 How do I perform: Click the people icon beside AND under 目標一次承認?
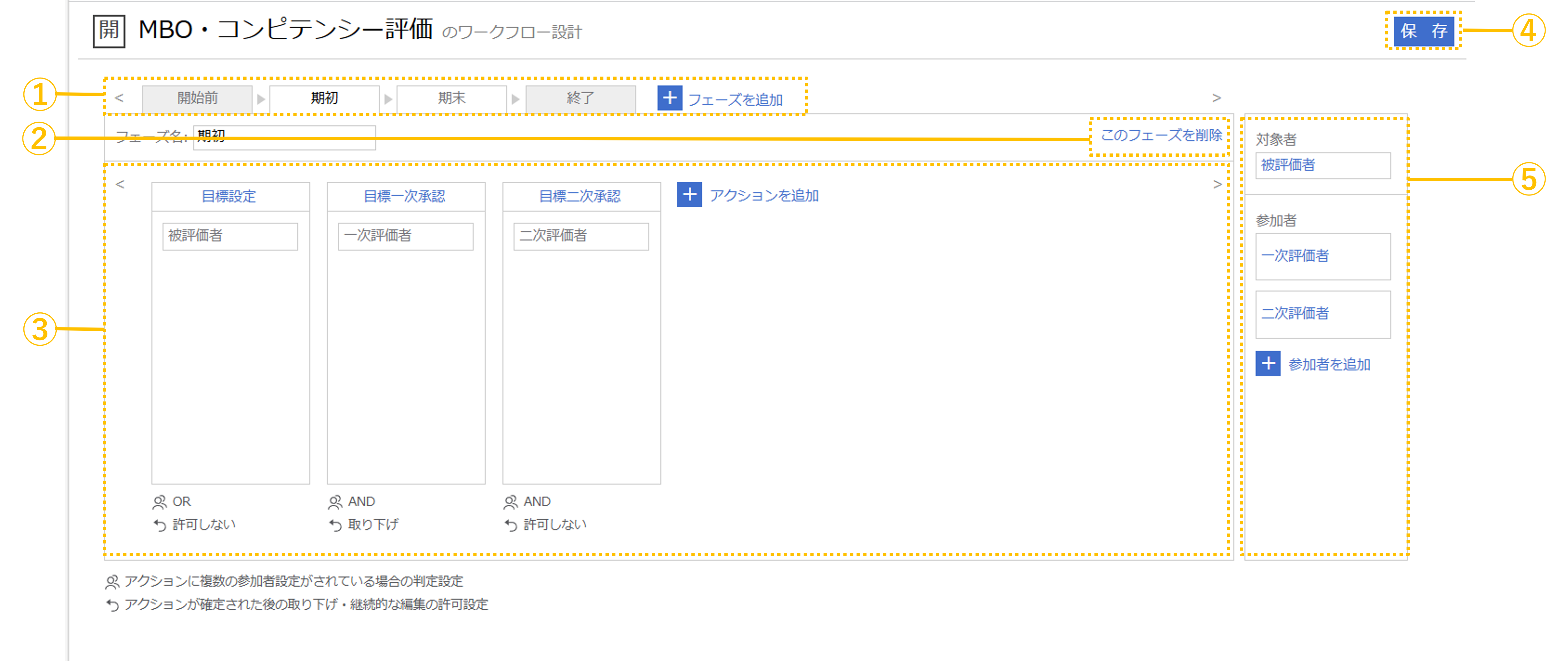click(335, 501)
